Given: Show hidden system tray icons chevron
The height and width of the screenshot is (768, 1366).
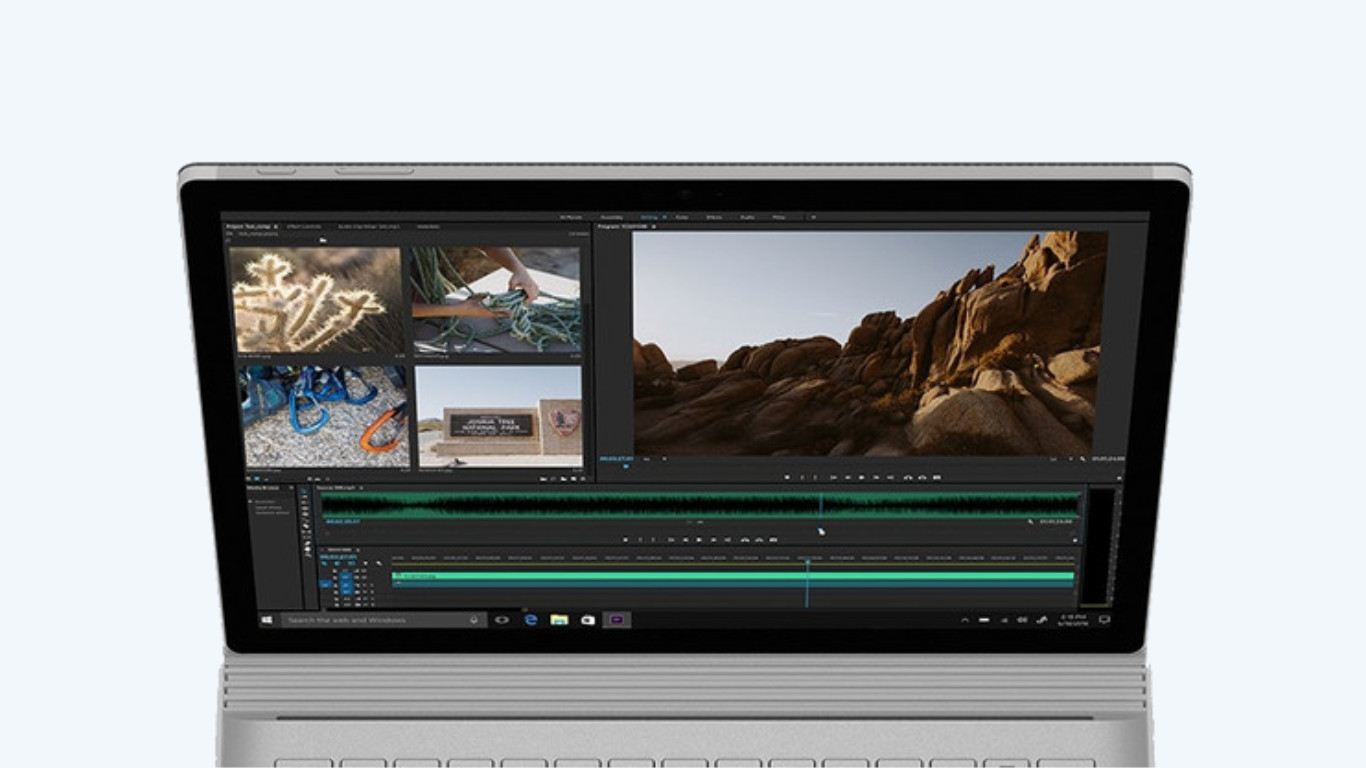Looking at the screenshot, I should [965, 620].
